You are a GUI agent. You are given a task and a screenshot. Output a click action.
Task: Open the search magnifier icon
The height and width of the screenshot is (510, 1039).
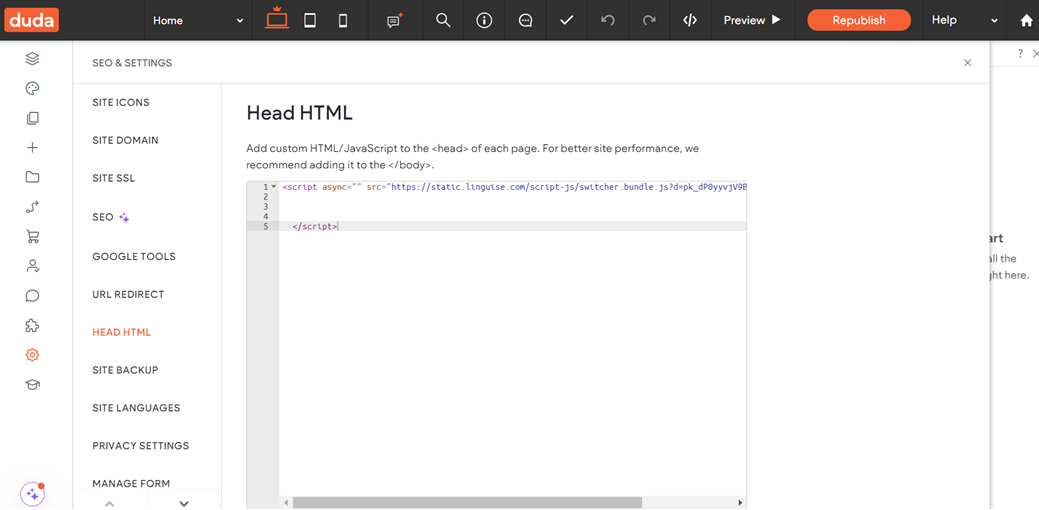(443, 21)
